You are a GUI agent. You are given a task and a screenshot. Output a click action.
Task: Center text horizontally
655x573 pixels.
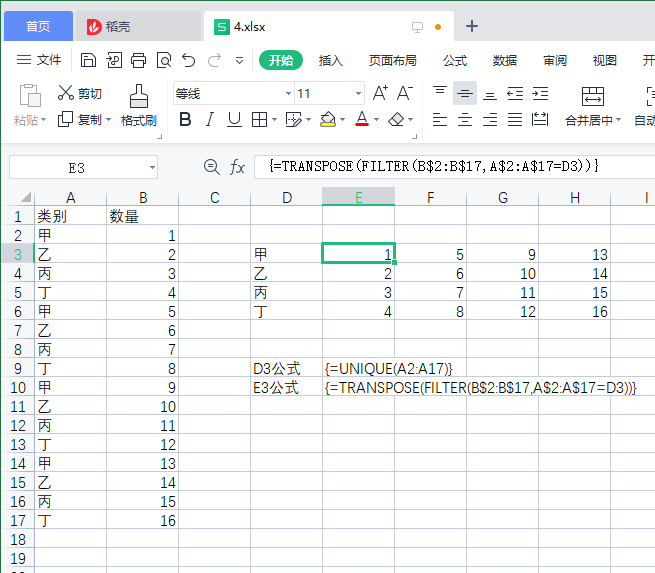(x=465, y=120)
